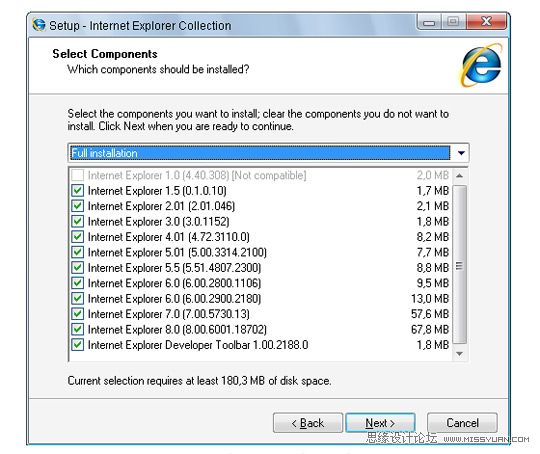The image size is (540, 454).
Task: Click the 13,0 MB size value
Action: coord(430,298)
